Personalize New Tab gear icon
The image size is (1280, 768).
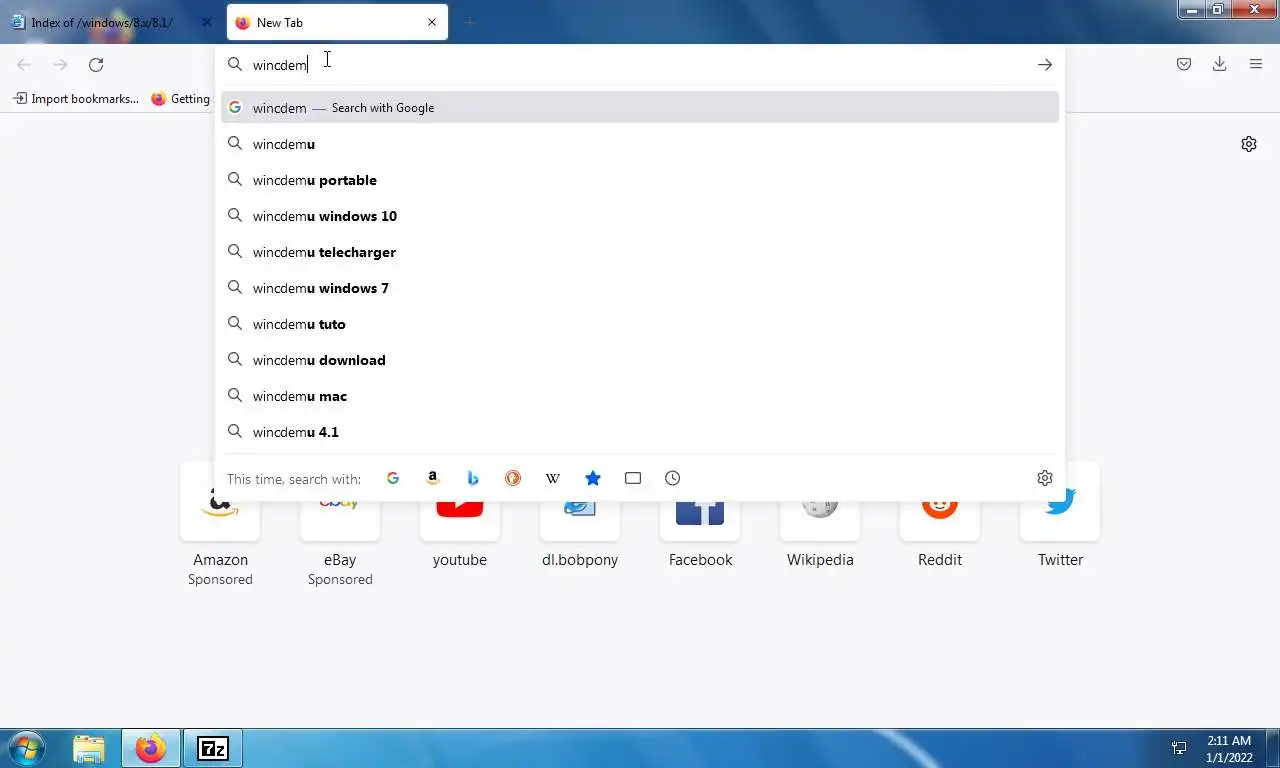(1249, 144)
